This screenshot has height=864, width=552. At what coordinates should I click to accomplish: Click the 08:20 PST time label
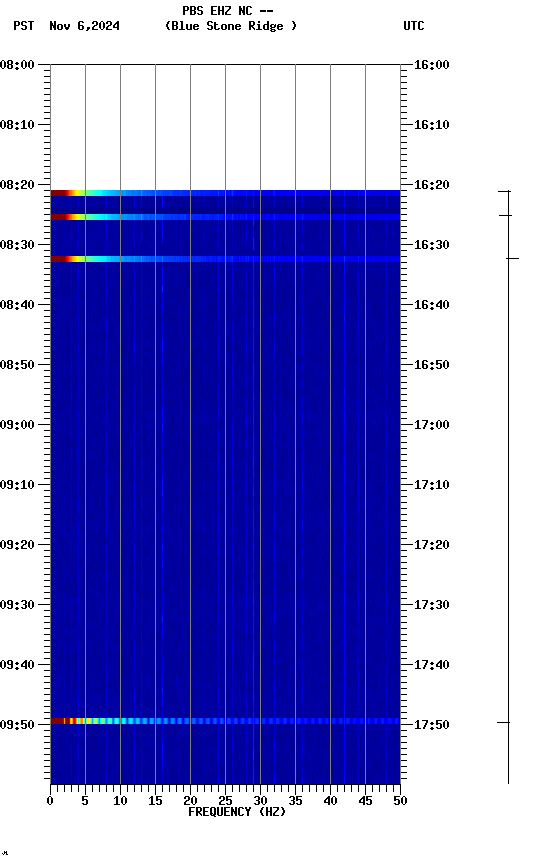pyautogui.click(x=17, y=185)
